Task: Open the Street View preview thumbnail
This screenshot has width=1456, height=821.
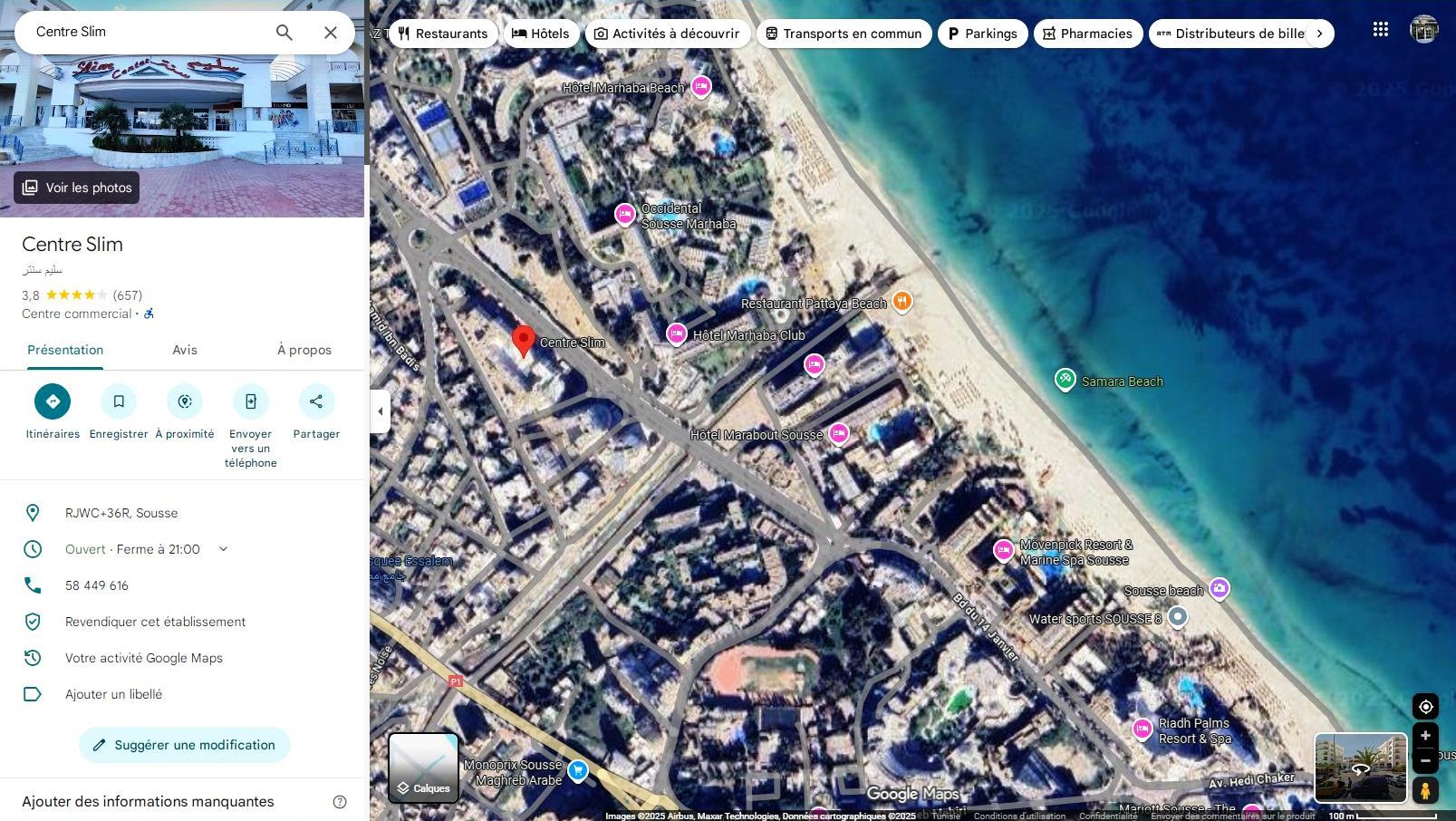Action: pos(1360,767)
